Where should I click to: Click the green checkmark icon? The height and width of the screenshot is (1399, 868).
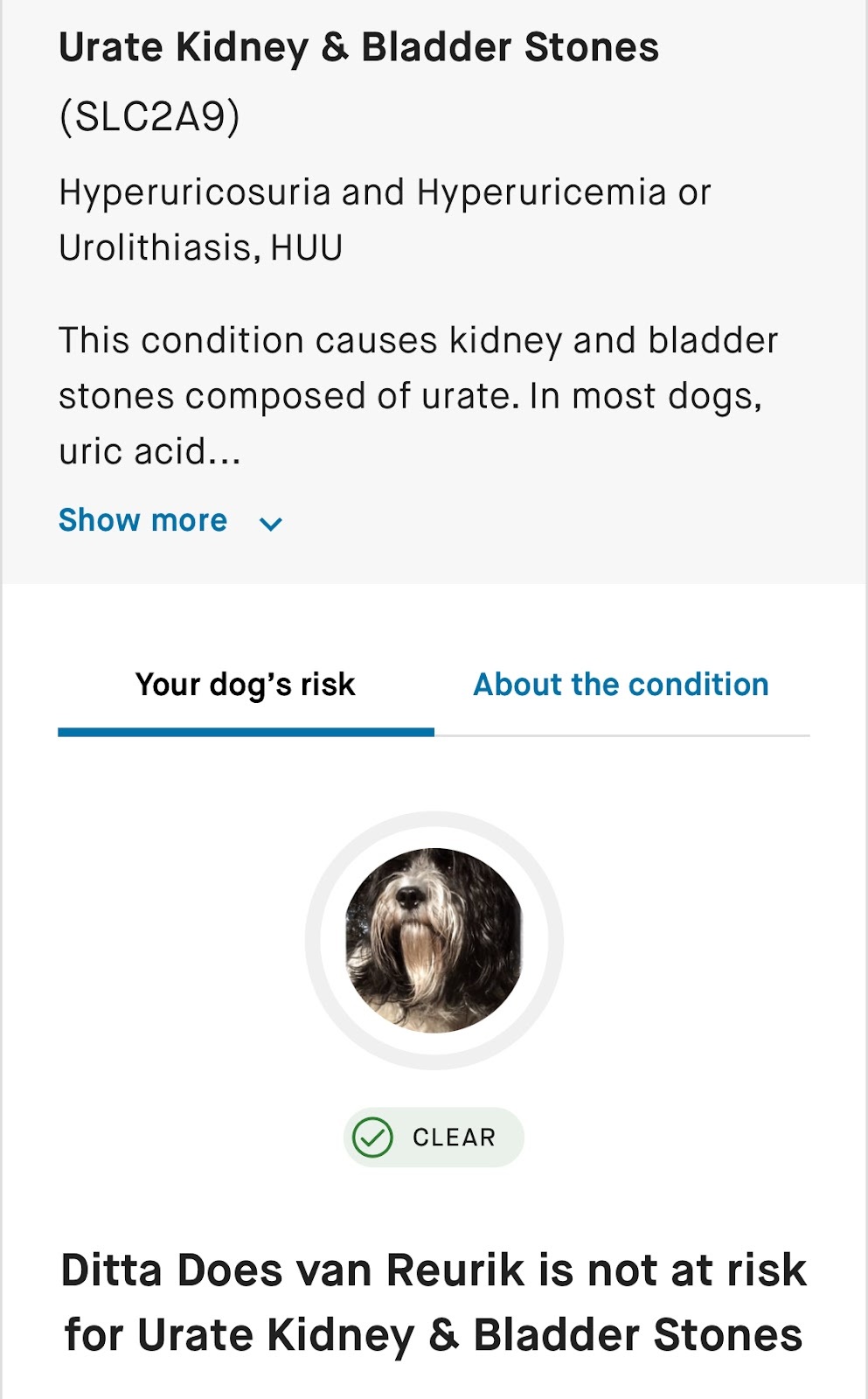(x=372, y=1138)
